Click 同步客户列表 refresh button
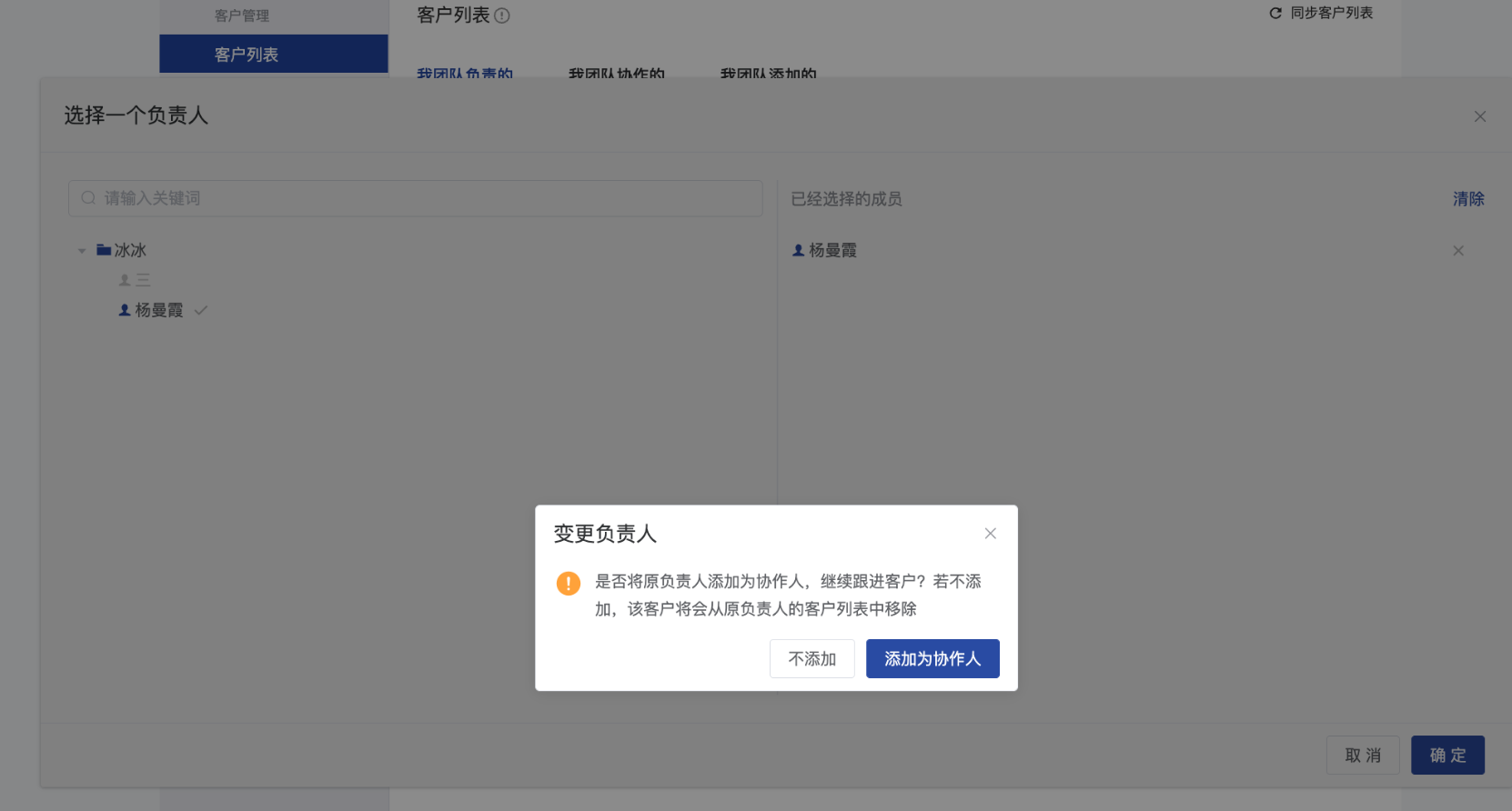The height and width of the screenshot is (811, 1512). pos(1321,13)
